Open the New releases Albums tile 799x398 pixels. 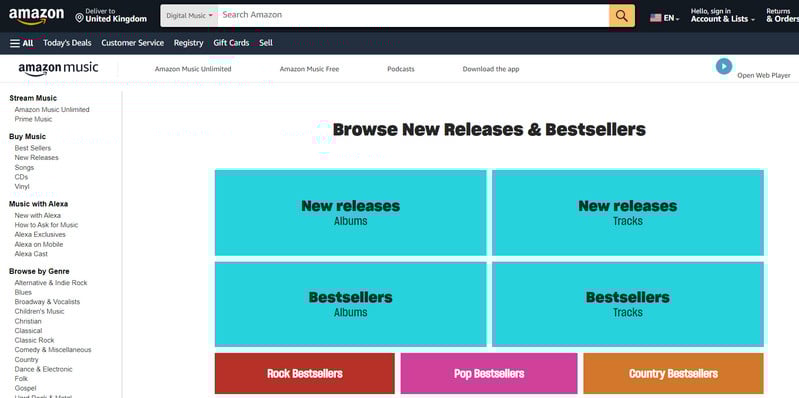click(351, 213)
